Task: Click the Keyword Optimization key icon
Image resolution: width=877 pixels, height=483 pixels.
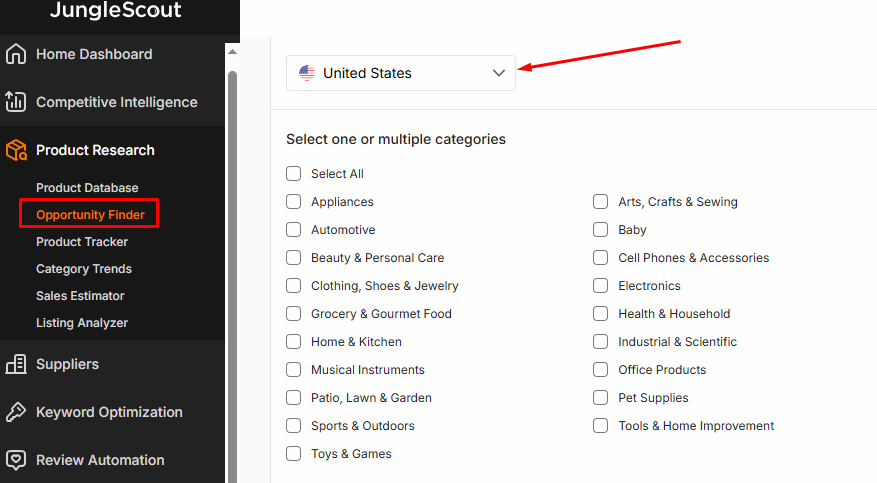Action: click(16, 412)
